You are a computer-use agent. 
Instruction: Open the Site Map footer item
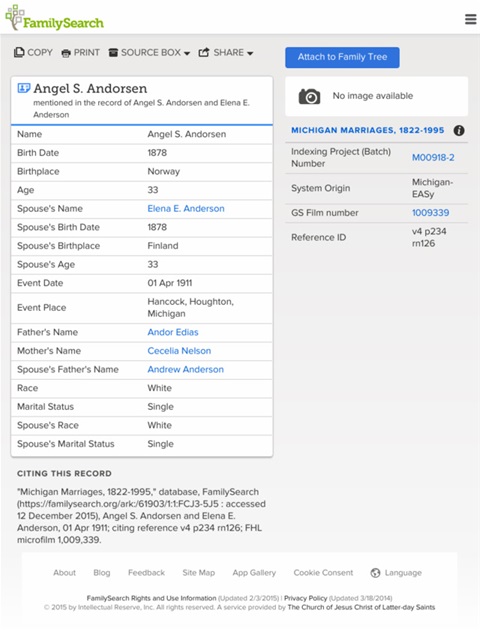point(199,573)
